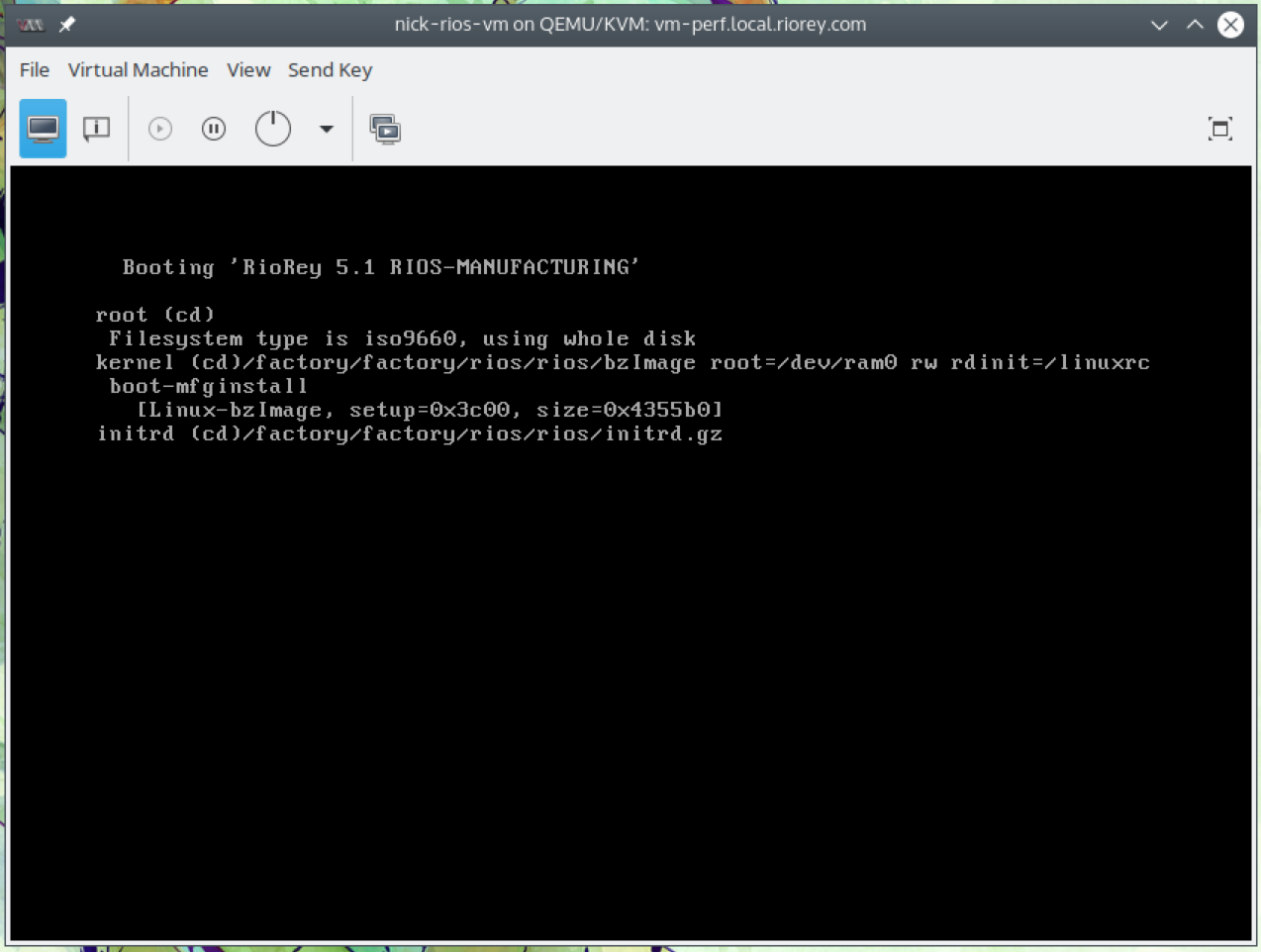Click the 'boot-mfginstall' text

tap(209, 386)
